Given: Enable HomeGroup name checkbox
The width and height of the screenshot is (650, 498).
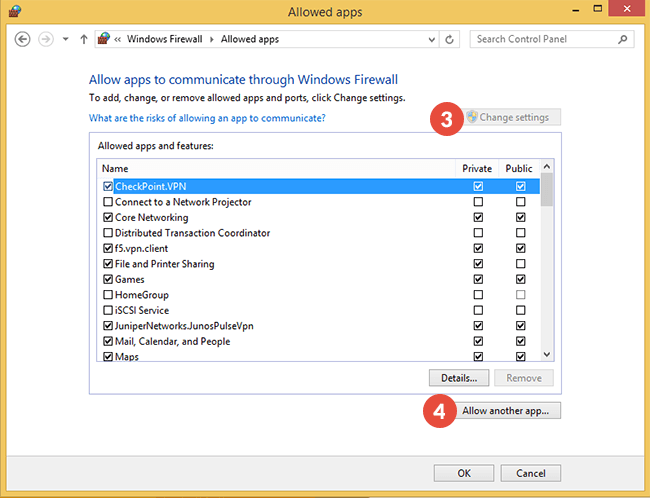Looking at the screenshot, I should tap(108, 294).
